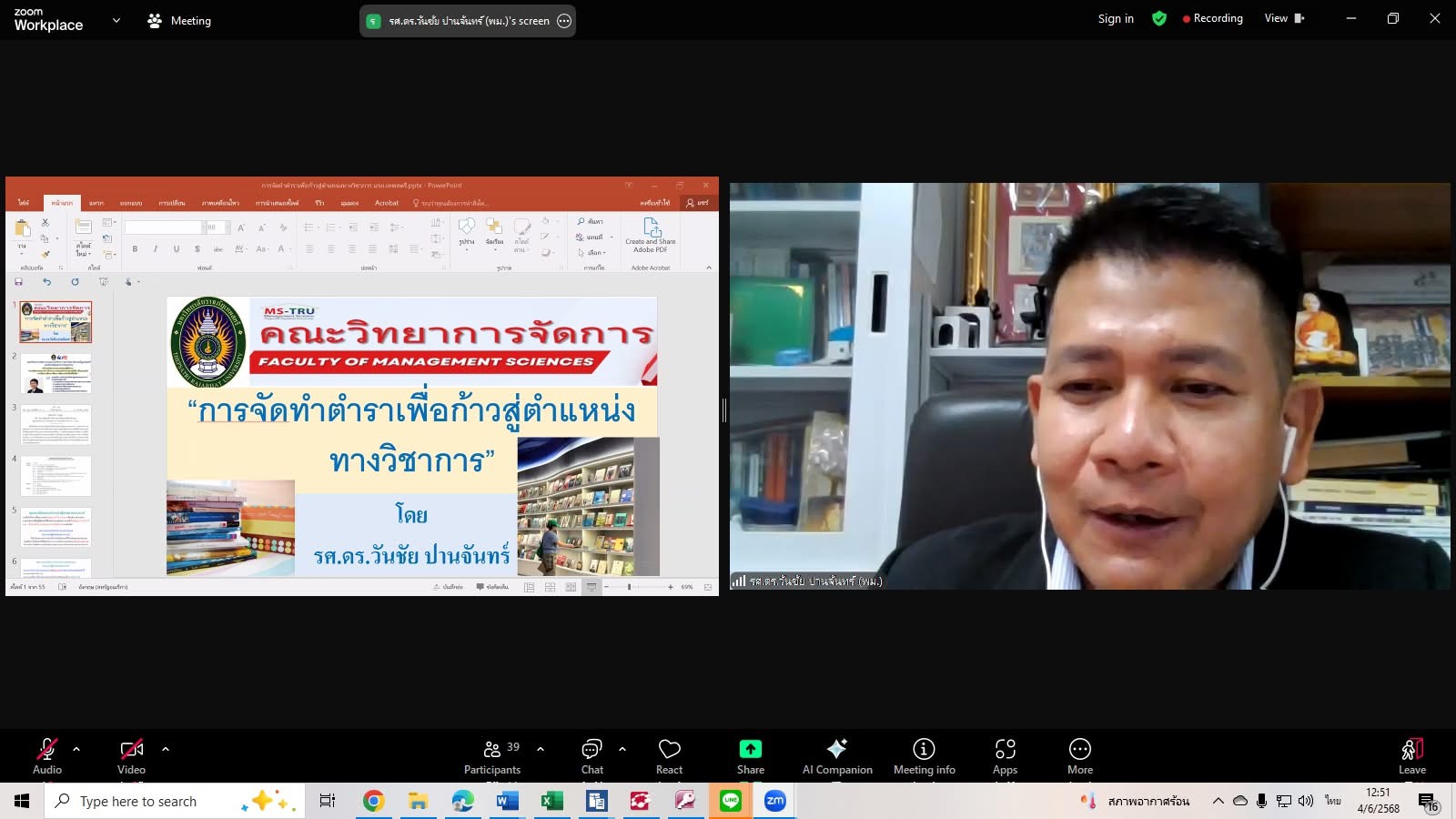Expand video options arrow next to Video
The height and width of the screenshot is (819, 1456).
[166, 749]
